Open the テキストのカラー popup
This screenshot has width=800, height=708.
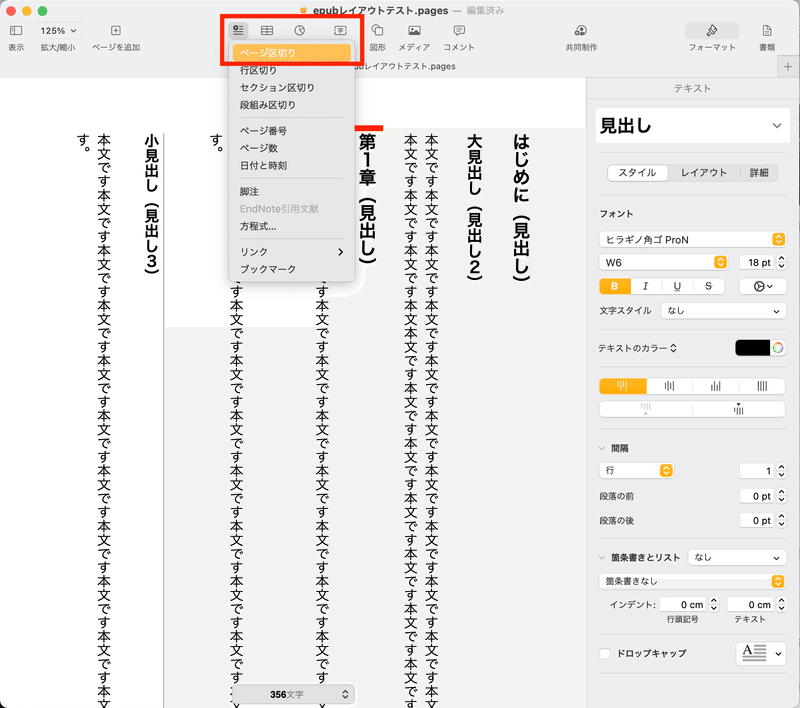637,348
